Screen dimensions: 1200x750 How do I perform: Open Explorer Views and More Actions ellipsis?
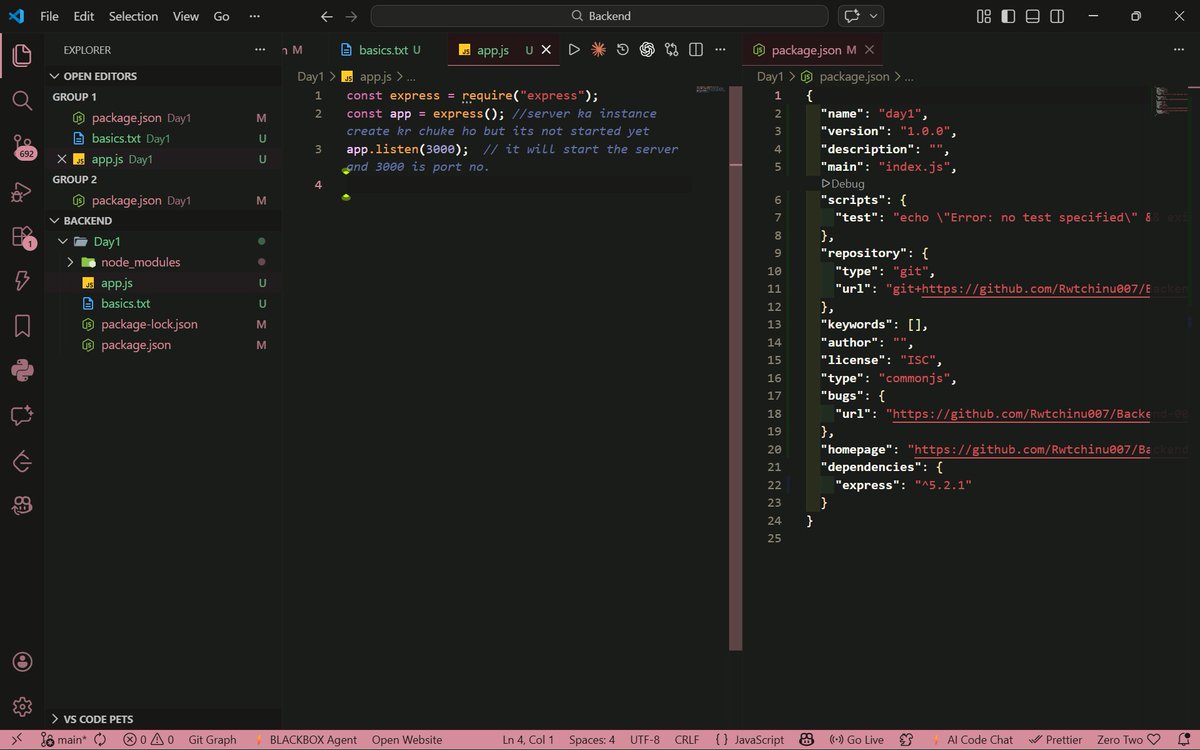click(x=260, y=49)
